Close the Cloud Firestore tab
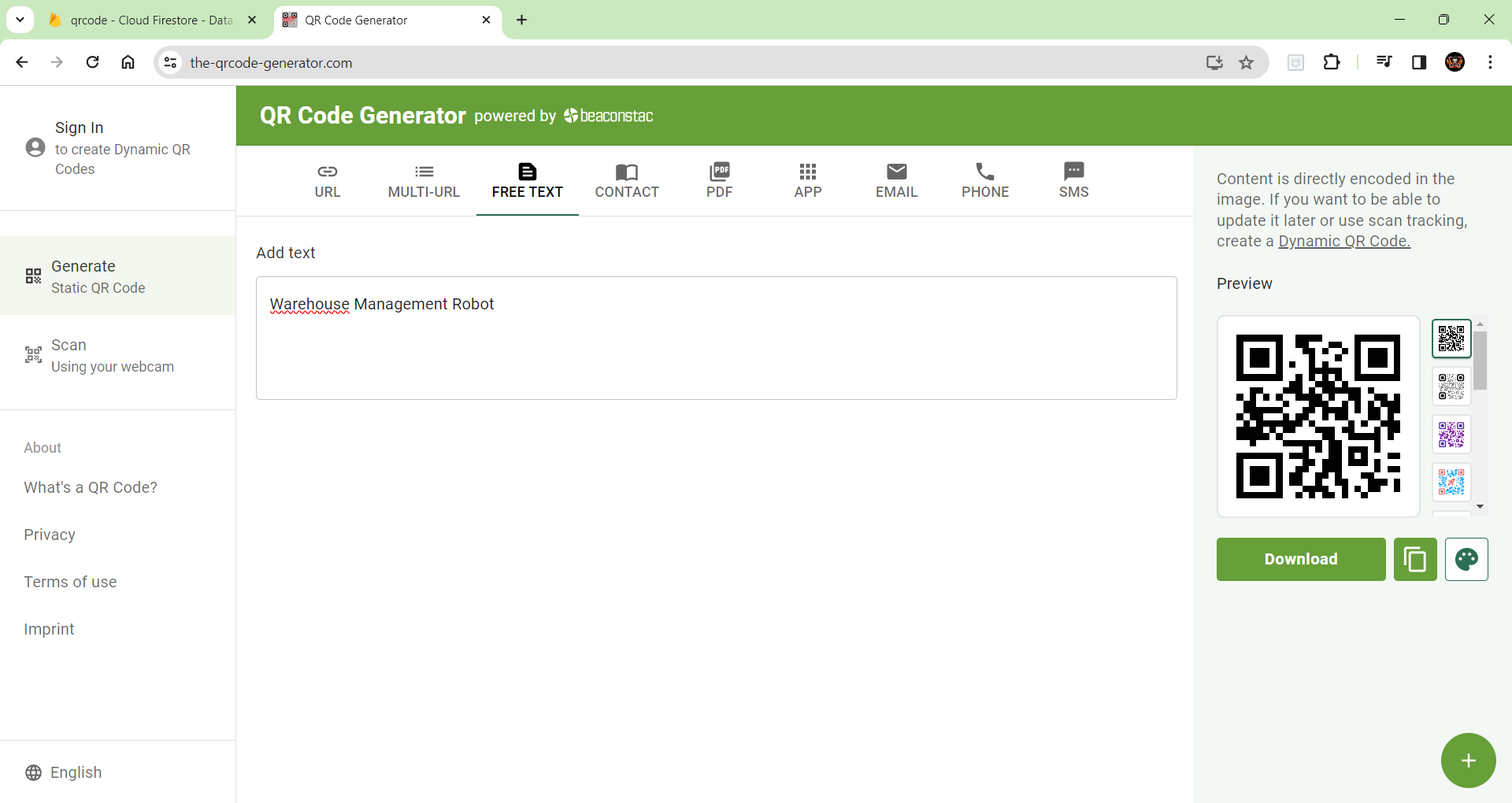1512x803 pixels. (252, 20)
